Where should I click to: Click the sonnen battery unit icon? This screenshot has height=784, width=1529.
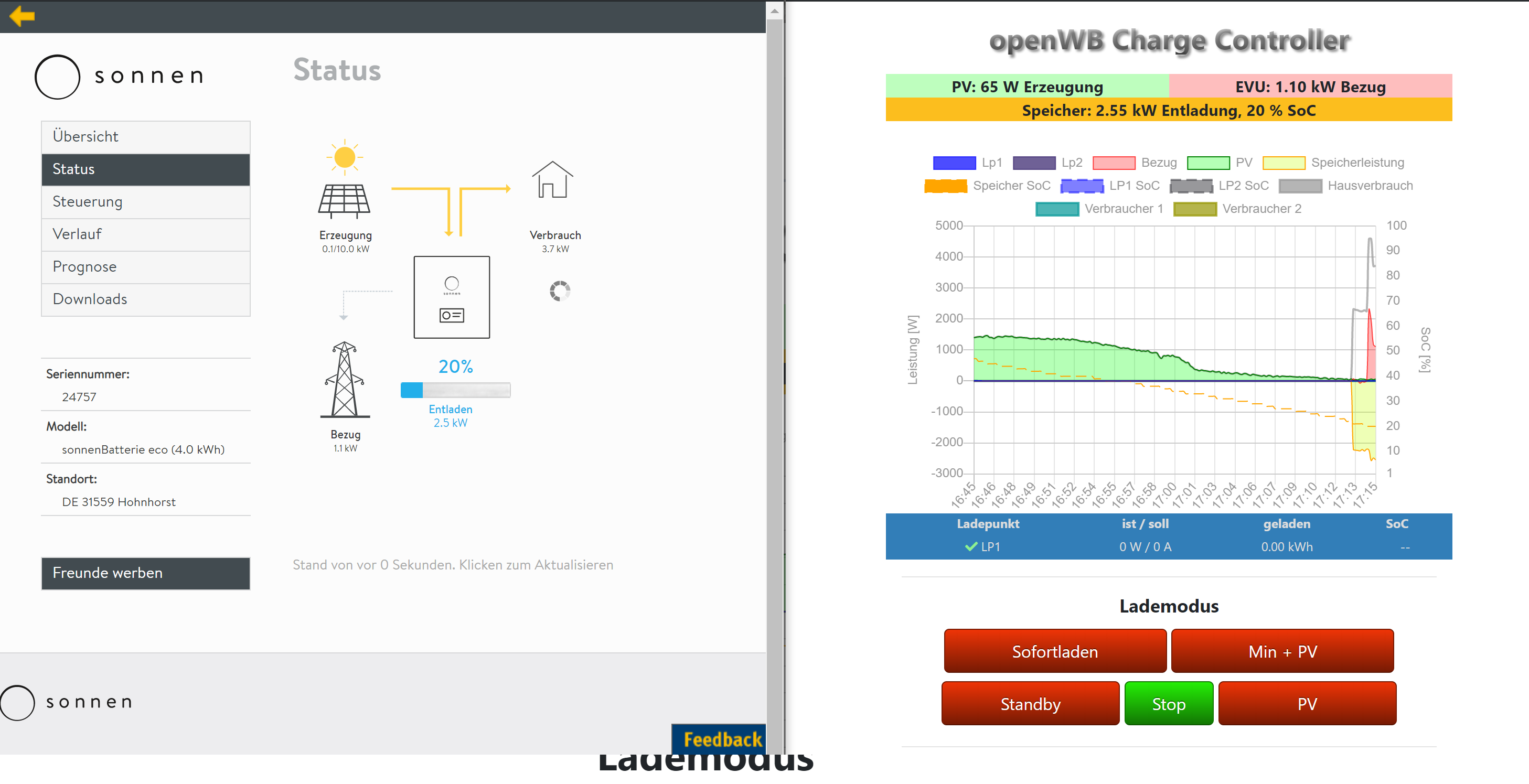[x=452, y=297]
